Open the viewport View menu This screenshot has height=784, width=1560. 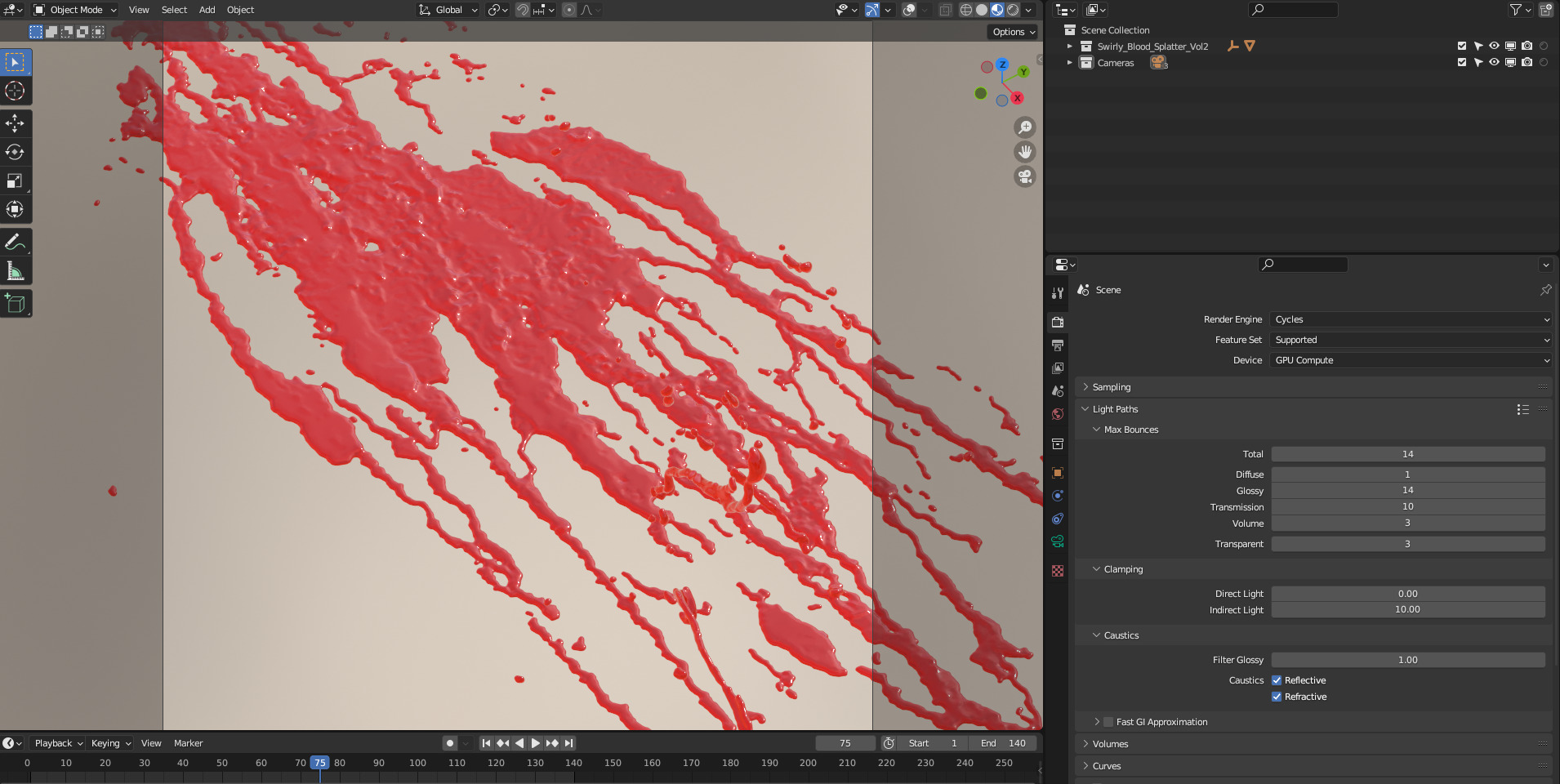click(x=139, y=10)
